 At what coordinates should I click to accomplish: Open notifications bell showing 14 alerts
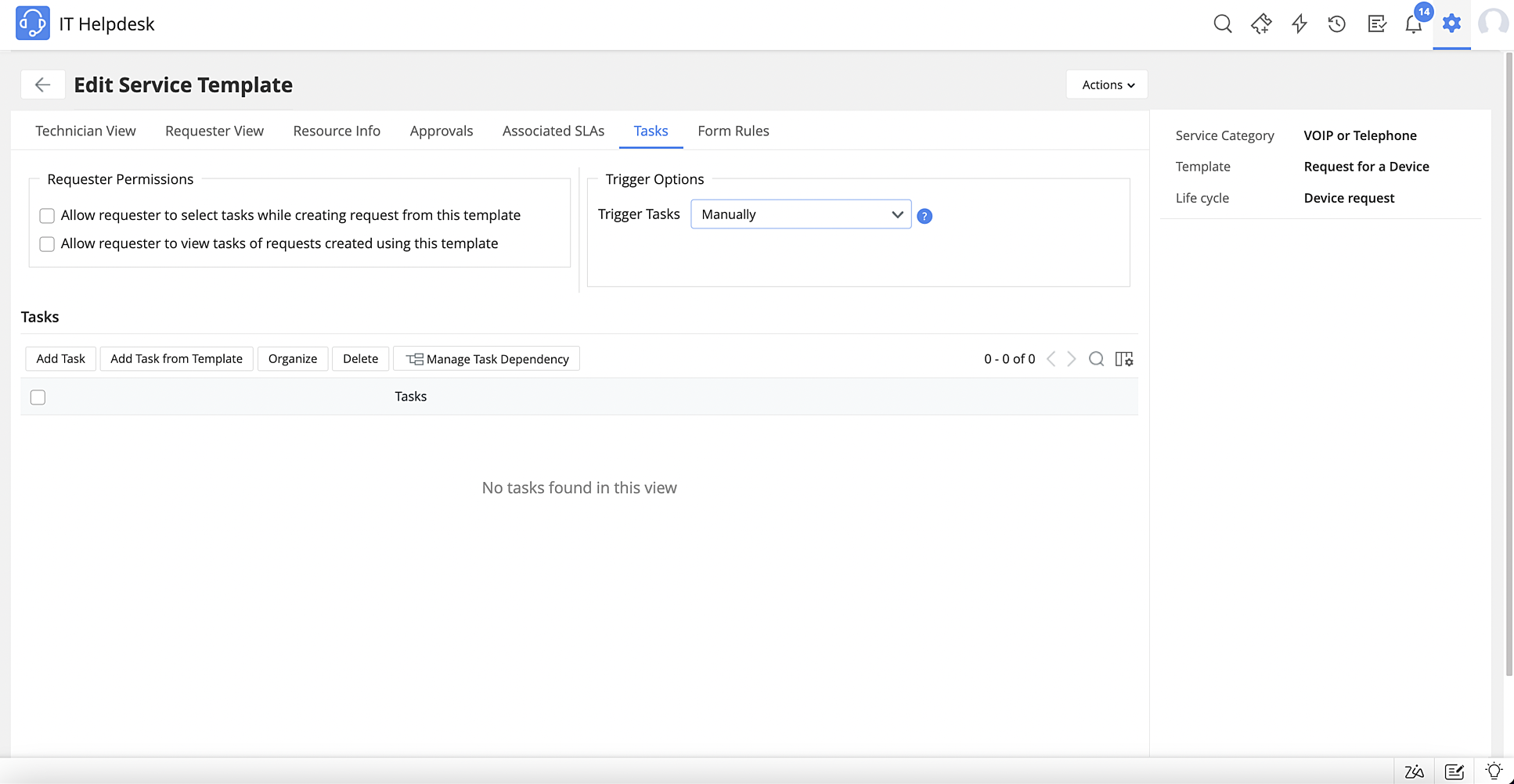(1413, 23)
